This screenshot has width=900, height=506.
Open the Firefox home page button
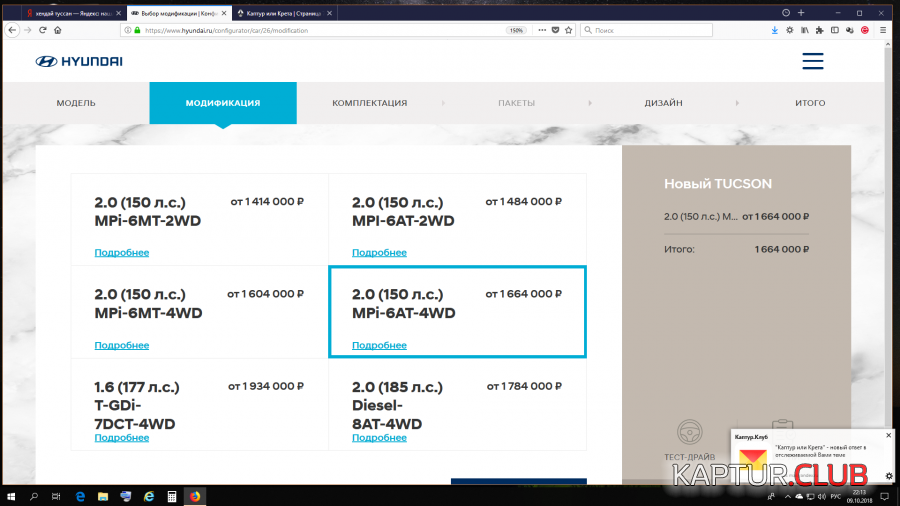click(57, 30)
